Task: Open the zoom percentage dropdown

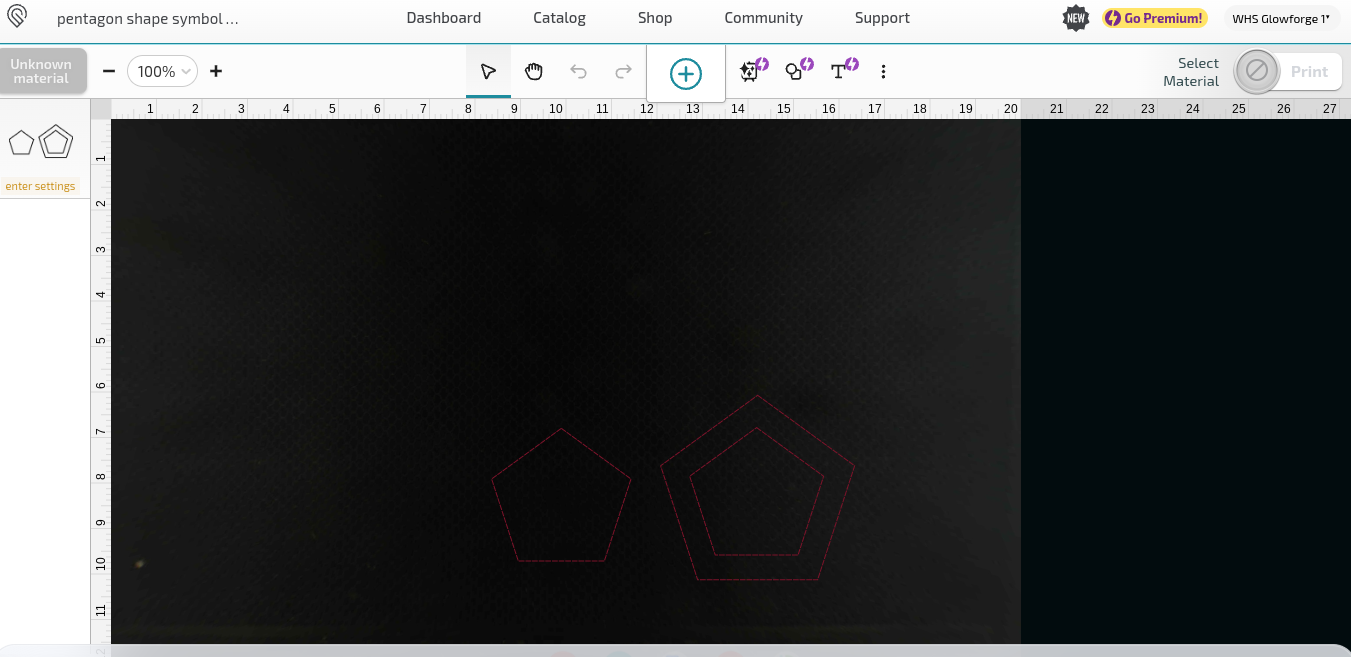Action: [161, 71]
